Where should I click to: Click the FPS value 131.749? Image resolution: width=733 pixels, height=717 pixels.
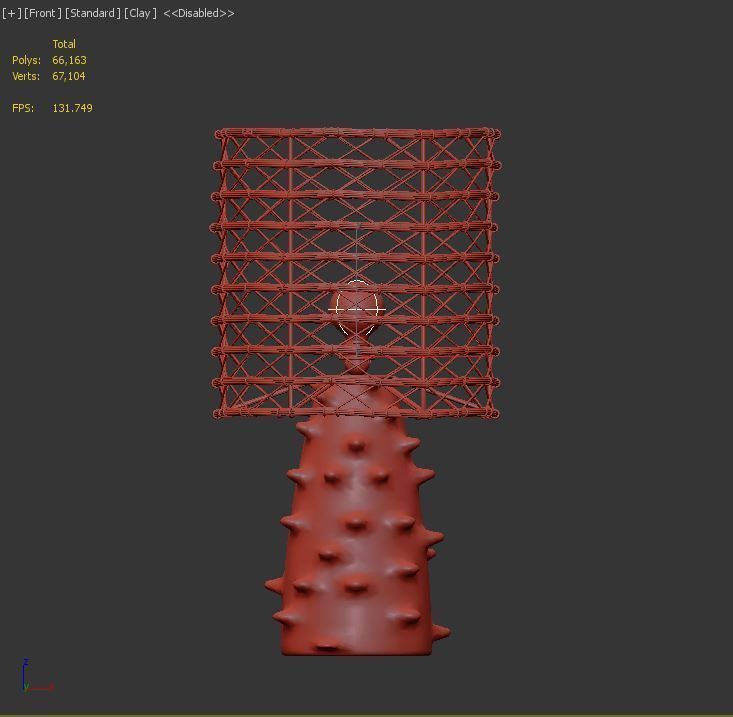[x=72, y=108]
